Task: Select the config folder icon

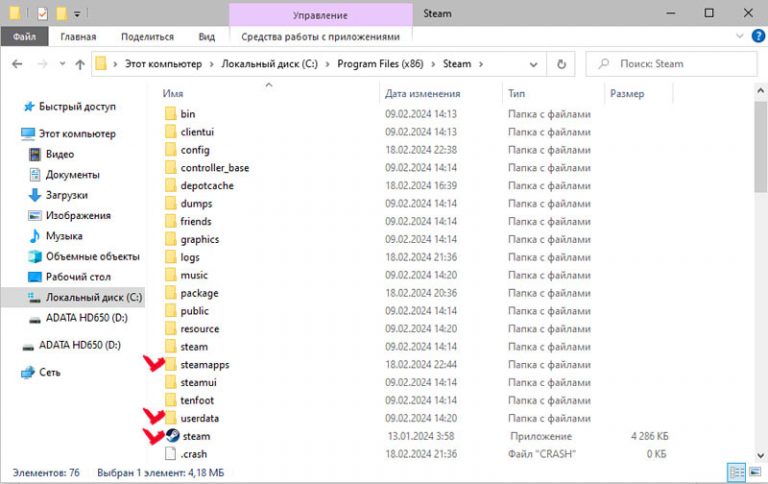Action: (170, 150)
